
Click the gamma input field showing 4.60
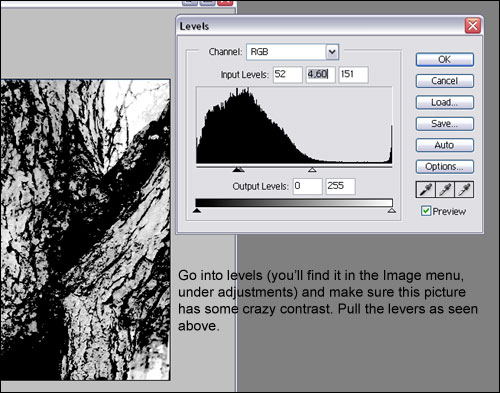click(x=321, y=74)
